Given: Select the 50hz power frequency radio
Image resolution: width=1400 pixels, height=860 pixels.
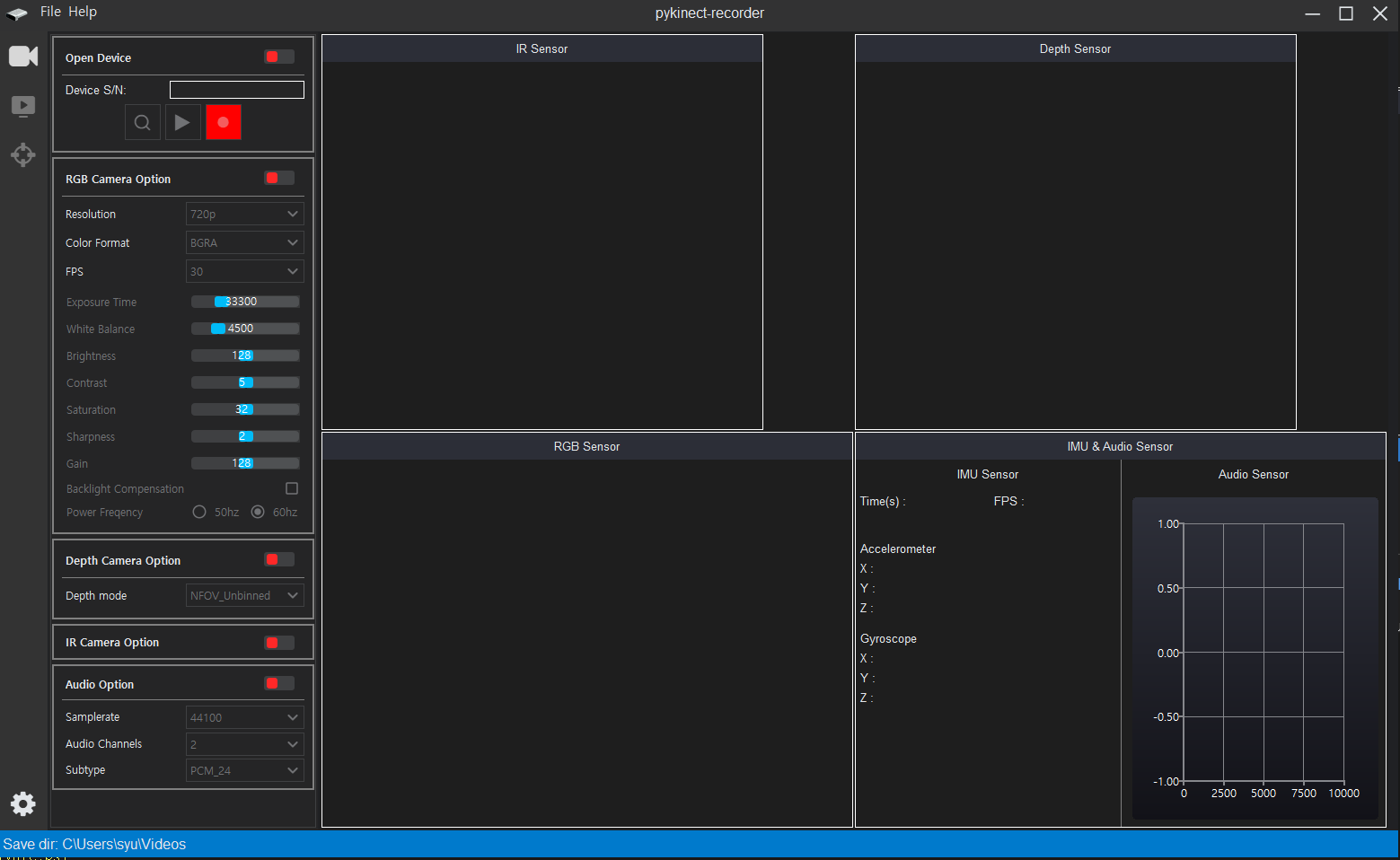Looking at the screenshot, I should 199,512.
